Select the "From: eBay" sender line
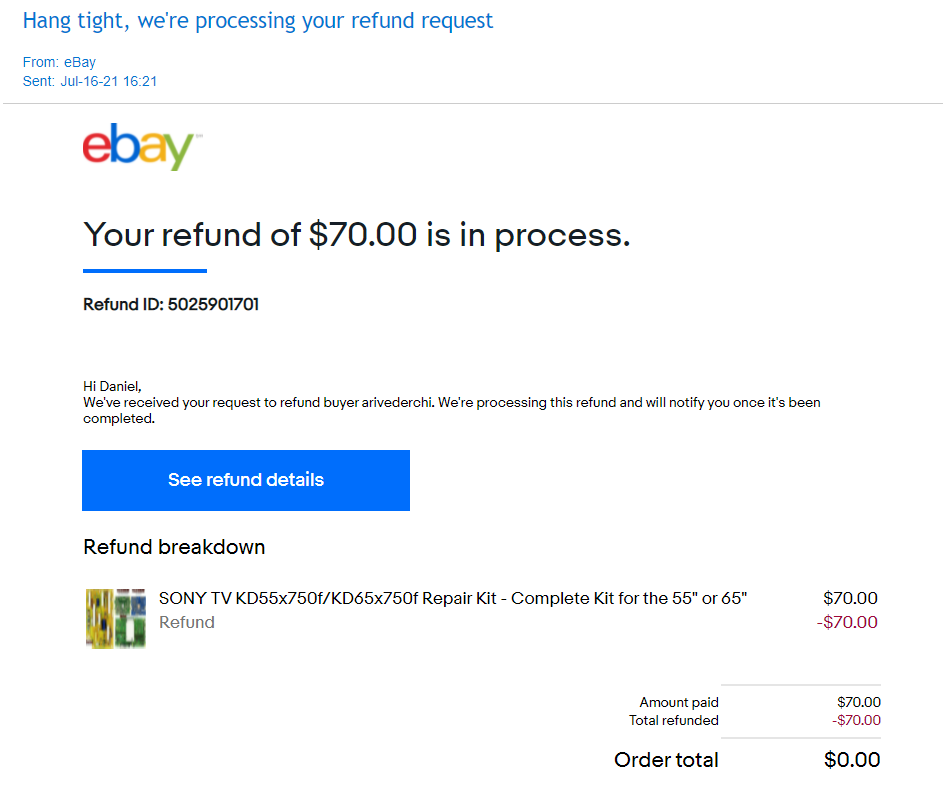943x796 pixels. click(x=59, y=62)
